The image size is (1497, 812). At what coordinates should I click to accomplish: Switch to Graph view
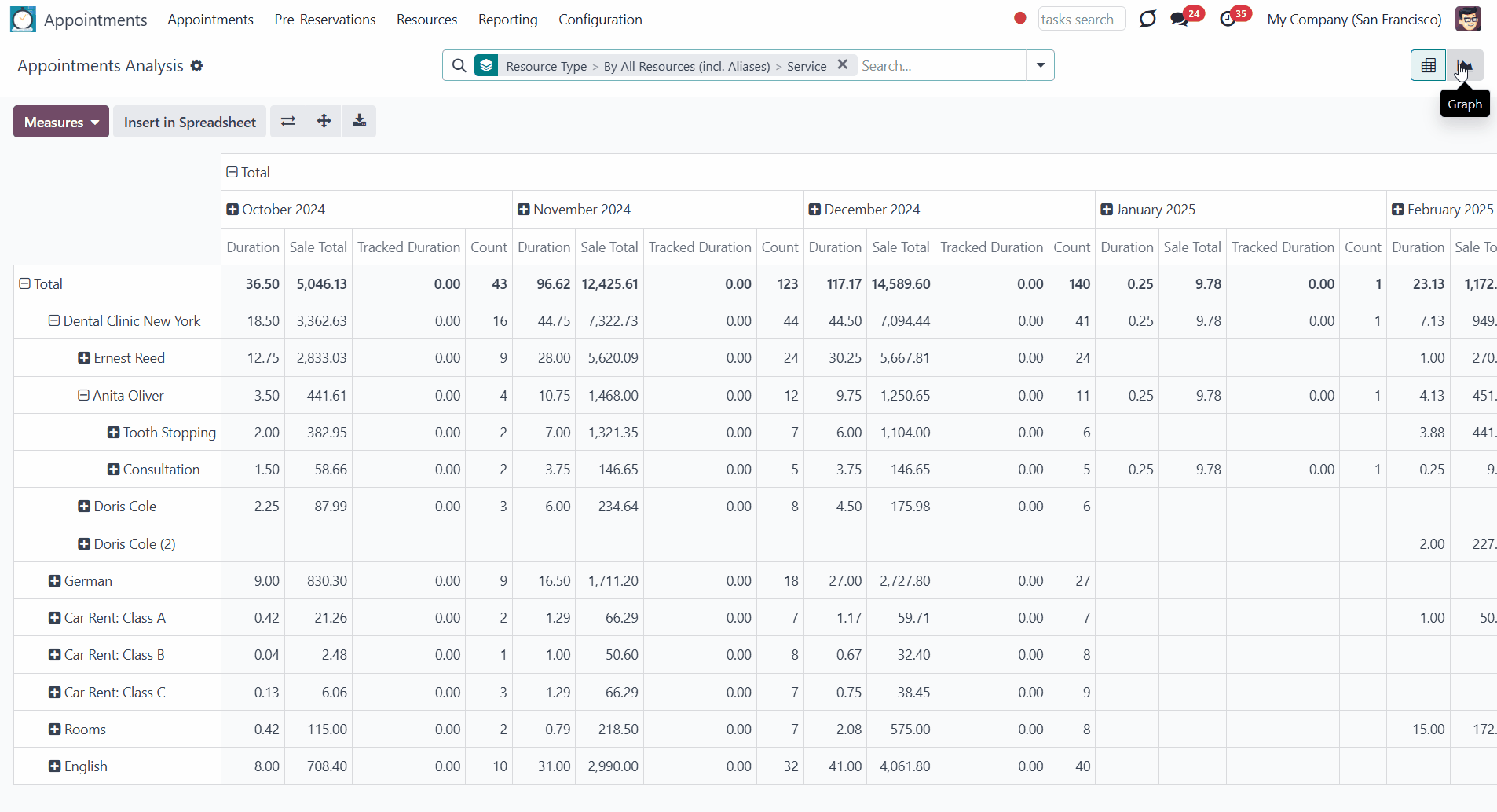click(1465, 66)
